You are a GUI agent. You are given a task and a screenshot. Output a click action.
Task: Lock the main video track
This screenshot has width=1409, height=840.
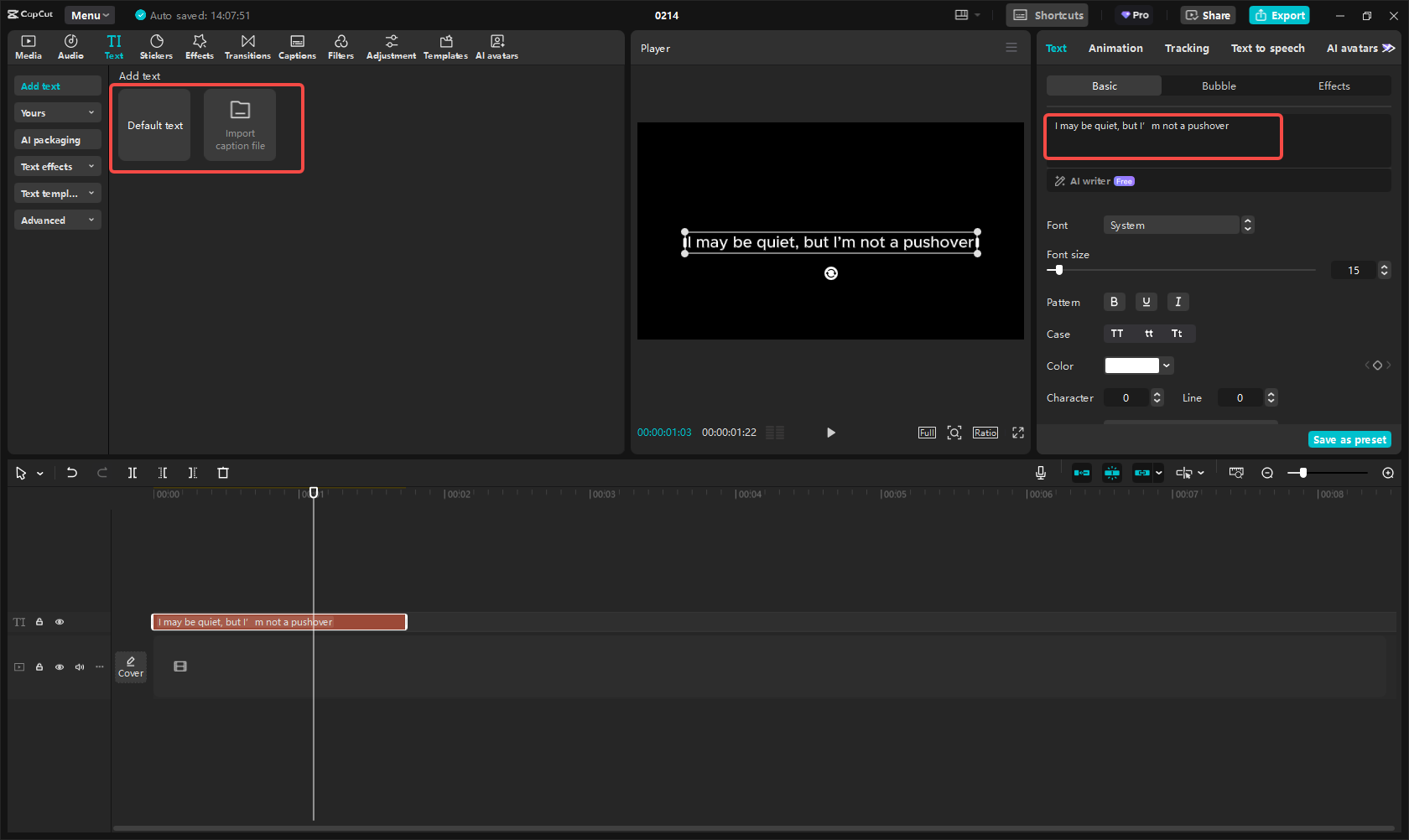pyautogui.click(x=39, y=667)
